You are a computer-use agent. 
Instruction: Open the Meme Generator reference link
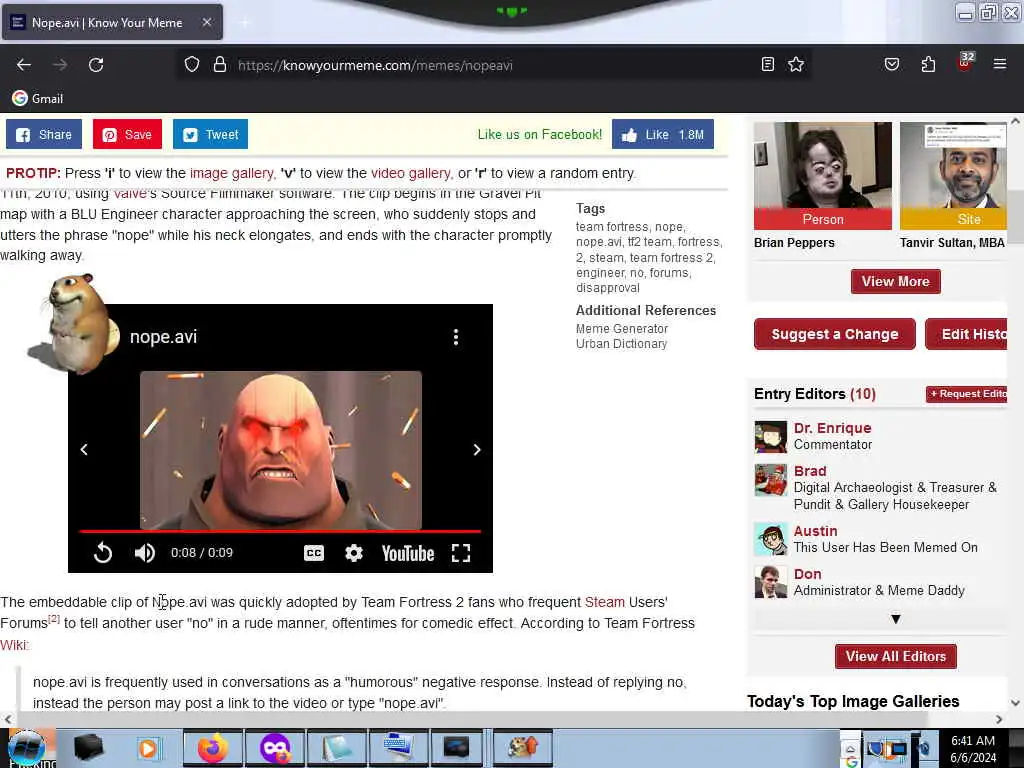point(622,328)
